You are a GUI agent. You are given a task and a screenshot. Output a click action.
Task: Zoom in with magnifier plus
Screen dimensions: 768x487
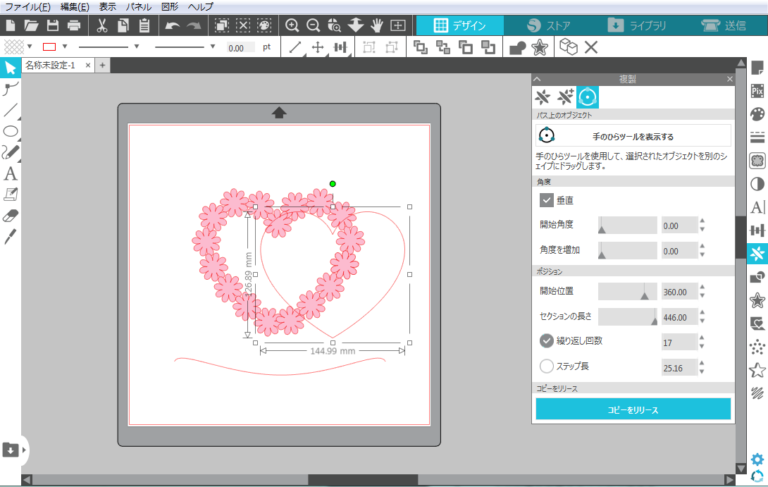click(292, 25)
